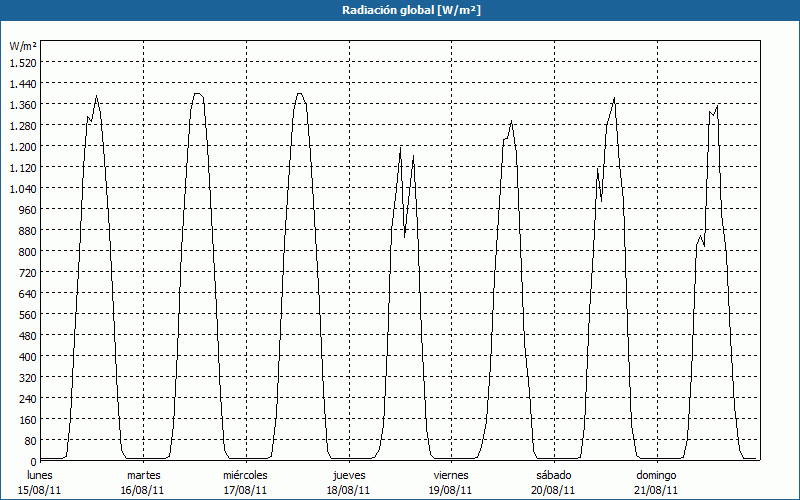Select the 18/08/11 date label
The image size is (800, 500).
pyautogui.click(x=348, y=490)
